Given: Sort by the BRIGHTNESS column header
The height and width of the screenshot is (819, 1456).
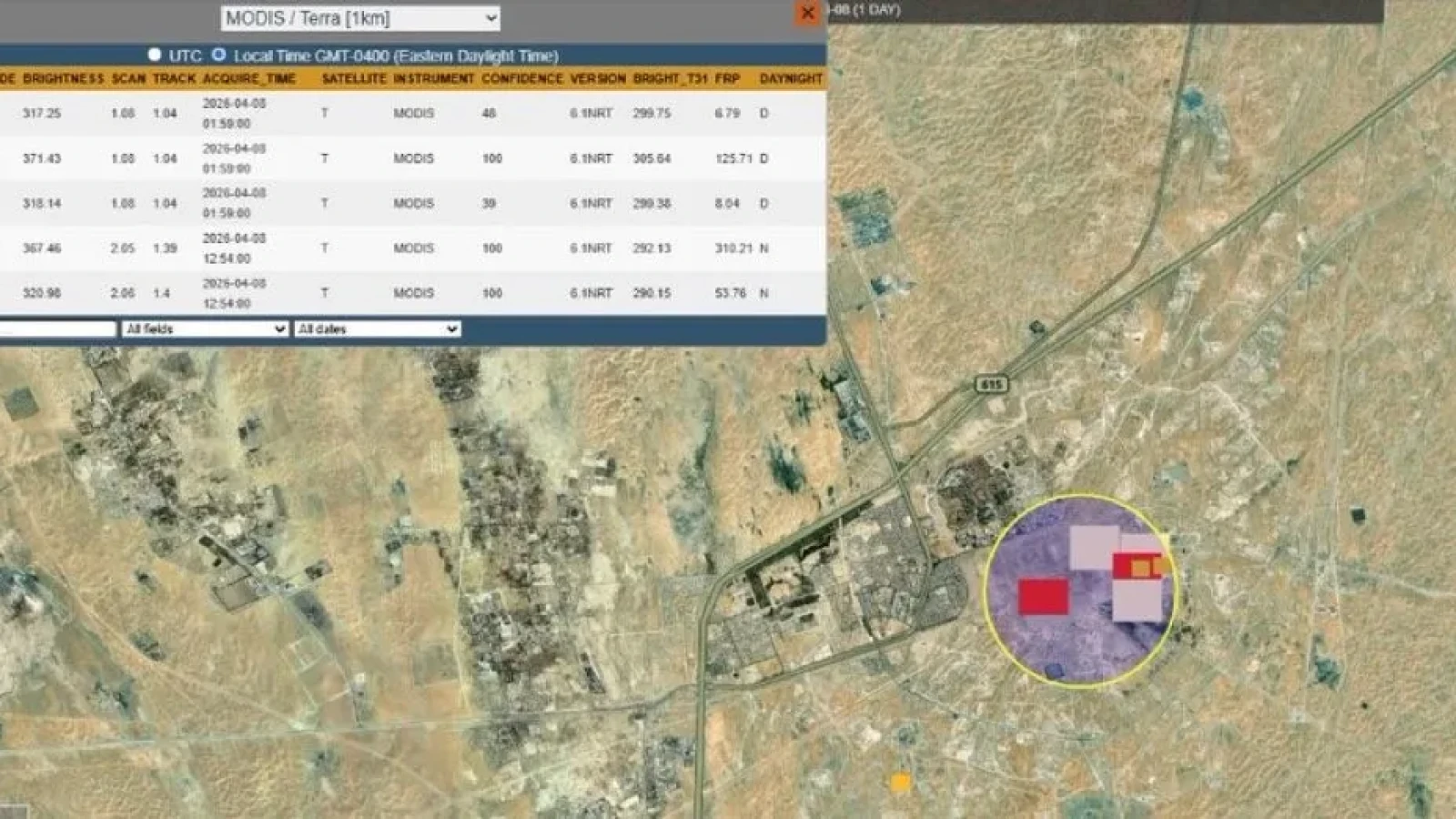Looking at the screenshot, I should [x=63, y=79].
